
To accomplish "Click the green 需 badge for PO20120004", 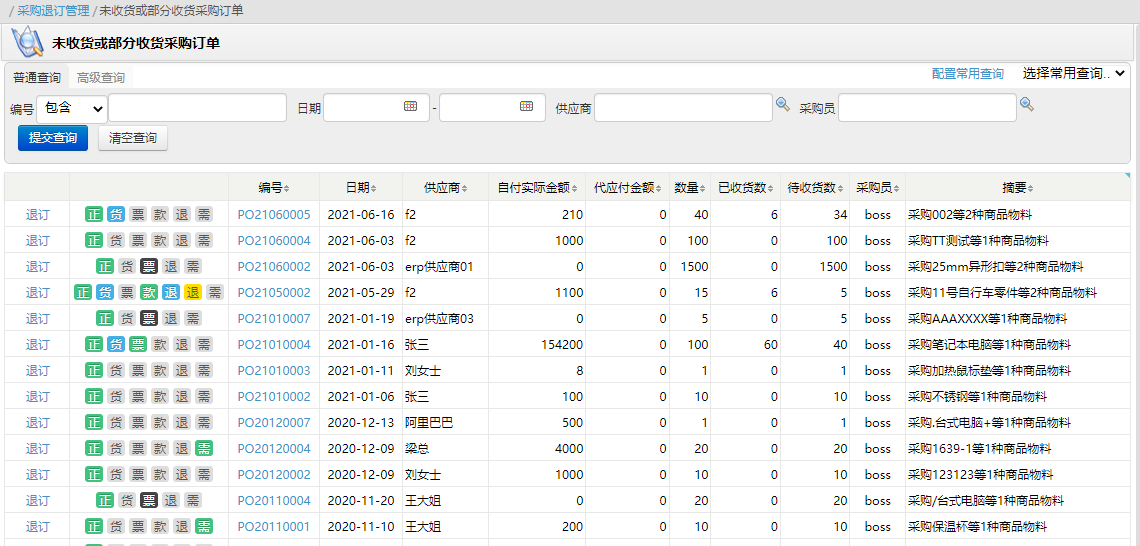I will 204,449.
